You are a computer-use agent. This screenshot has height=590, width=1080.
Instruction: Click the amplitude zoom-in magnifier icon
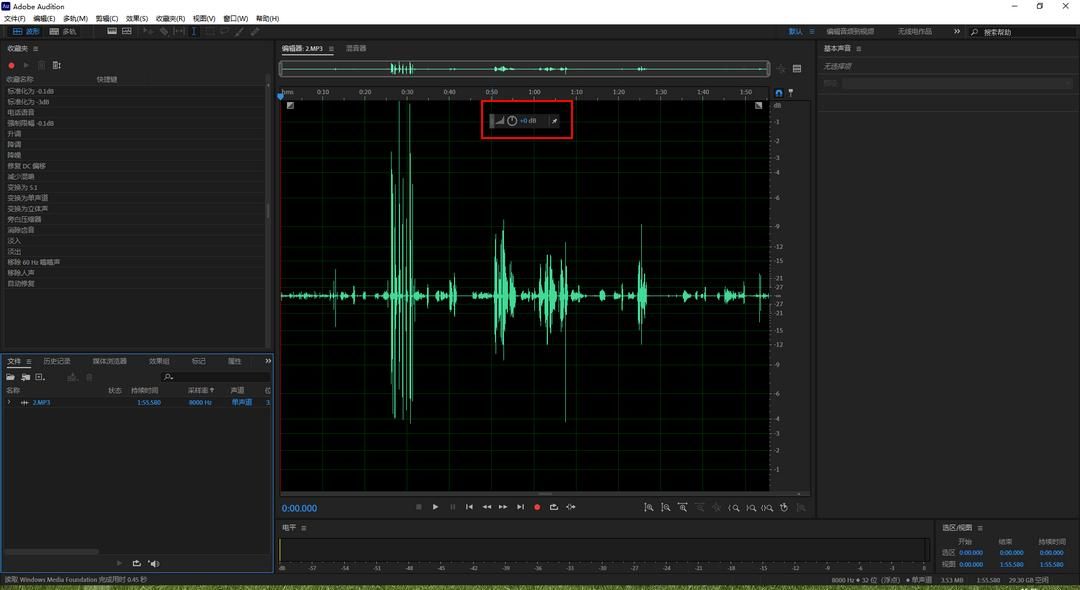pos(648,507)
